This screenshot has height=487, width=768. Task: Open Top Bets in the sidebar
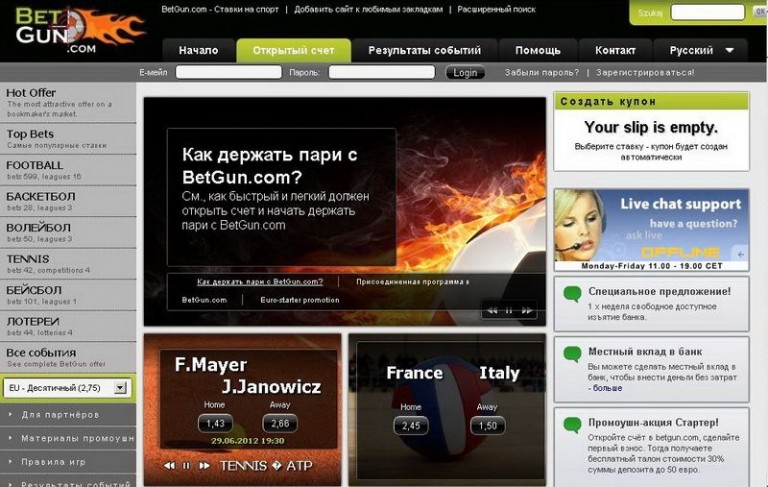68,139
